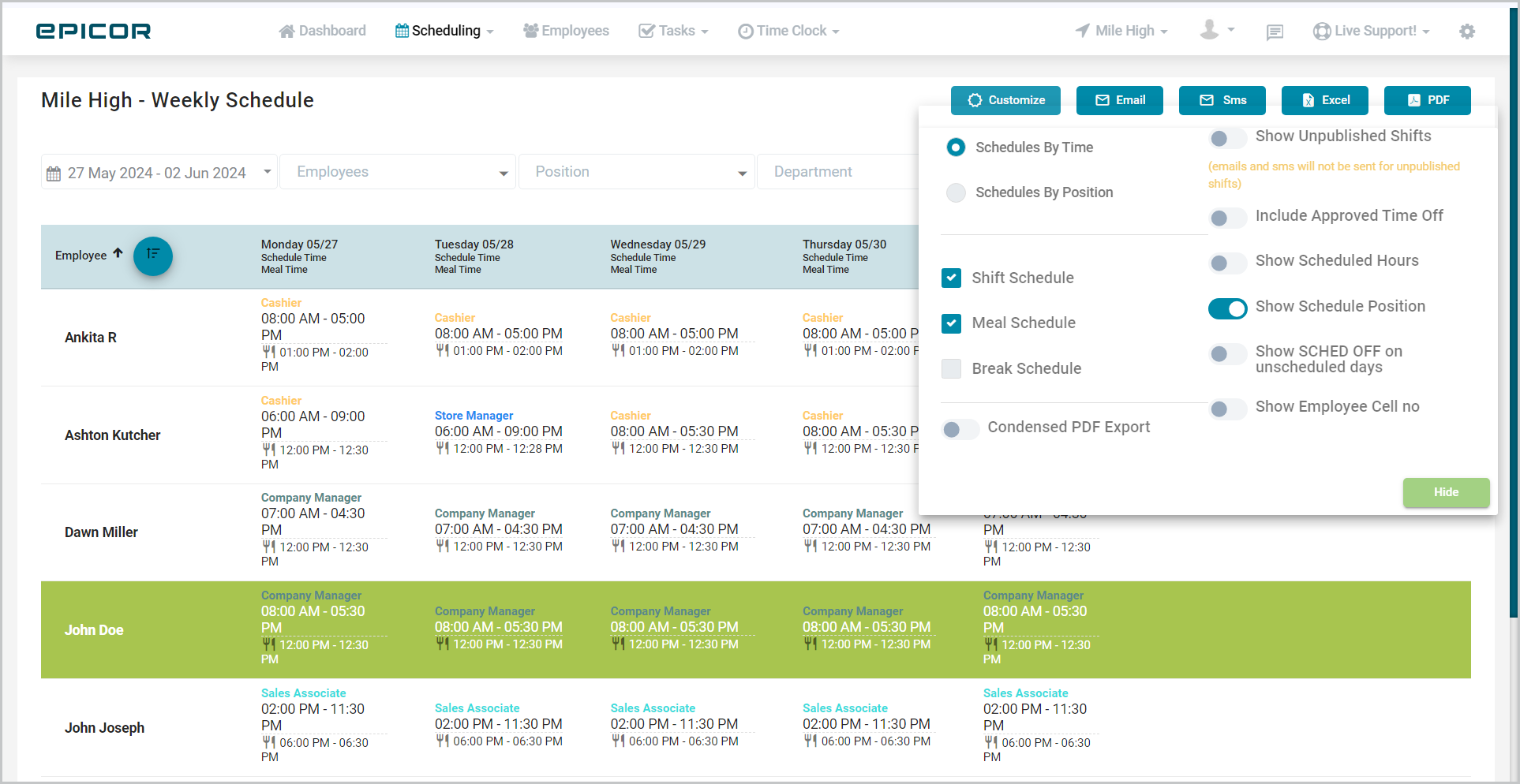Select Schedules By Position radio button
The width and height of the screenshot is (1520, 784).
point(956,192)
